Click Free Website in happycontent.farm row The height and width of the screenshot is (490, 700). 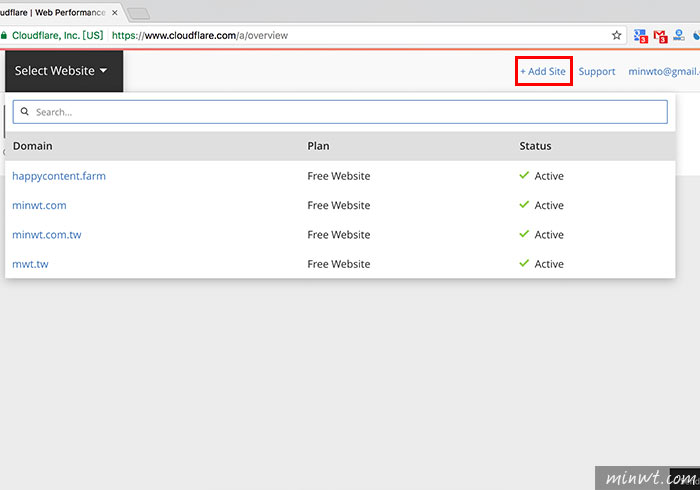click(339, 176)
